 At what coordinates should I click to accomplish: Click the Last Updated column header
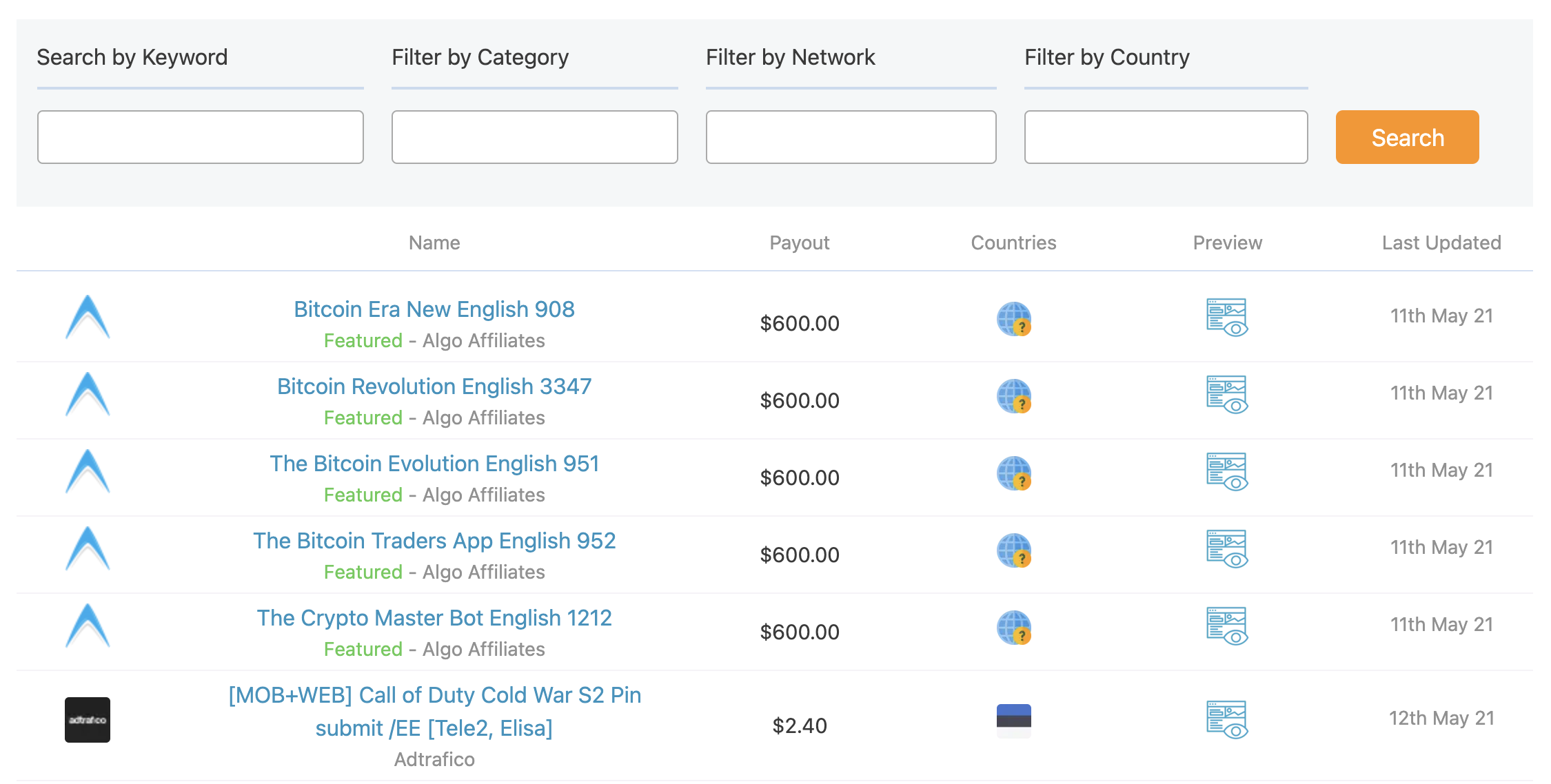(x=1441, y=243)
